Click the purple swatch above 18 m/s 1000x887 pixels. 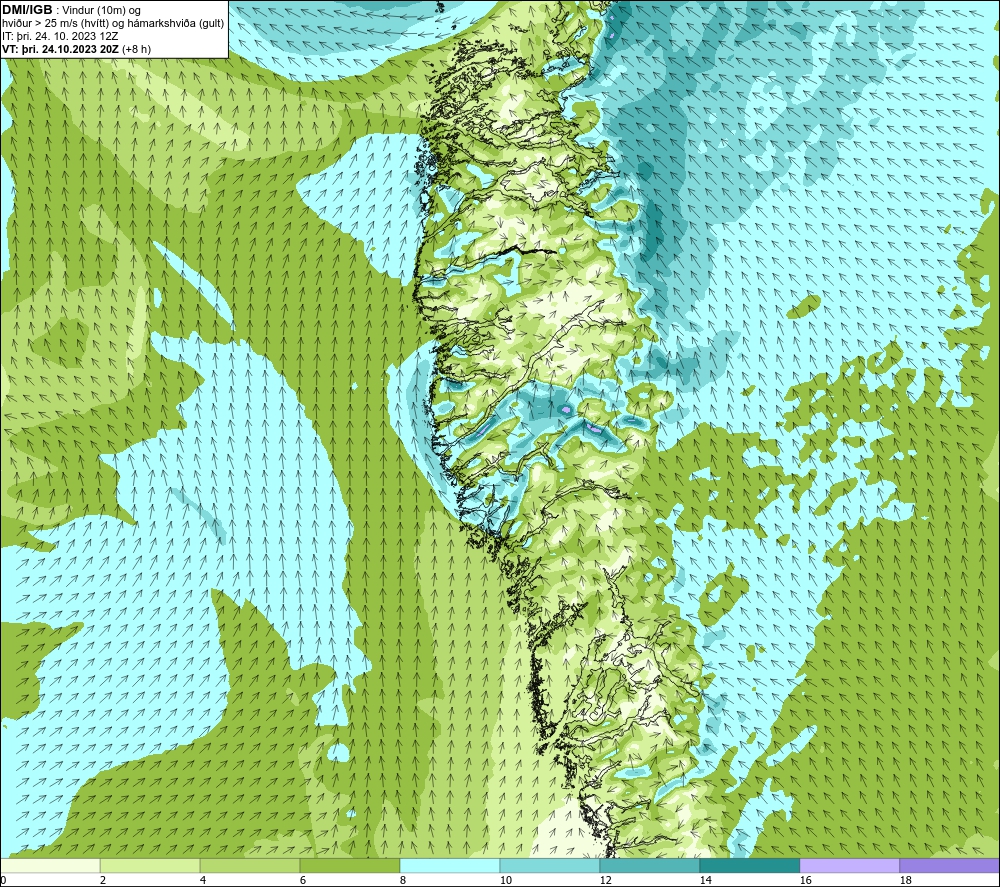point(949,865)
